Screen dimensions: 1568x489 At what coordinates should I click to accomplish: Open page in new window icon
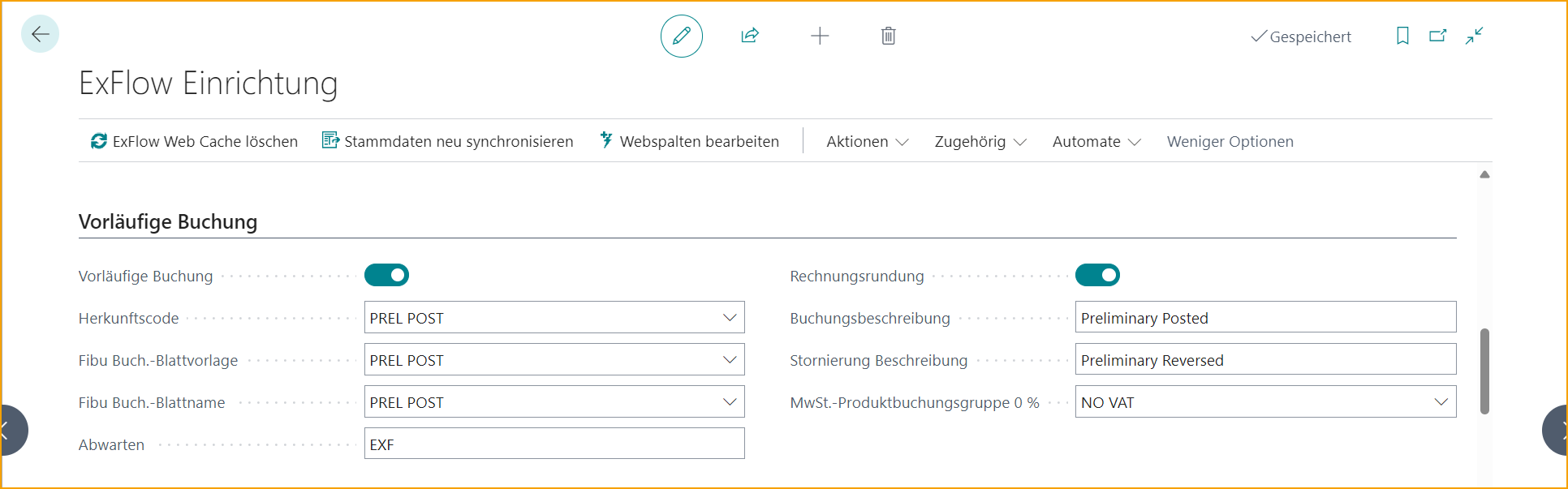coord(1438,36)
